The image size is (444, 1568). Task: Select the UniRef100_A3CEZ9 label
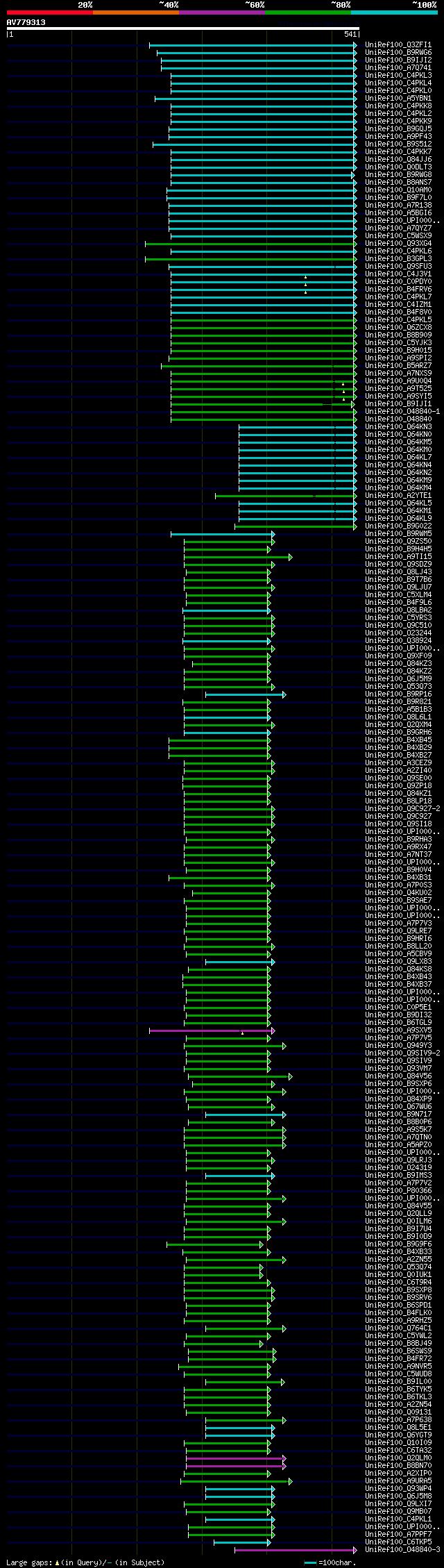click(x=398, y=763)
